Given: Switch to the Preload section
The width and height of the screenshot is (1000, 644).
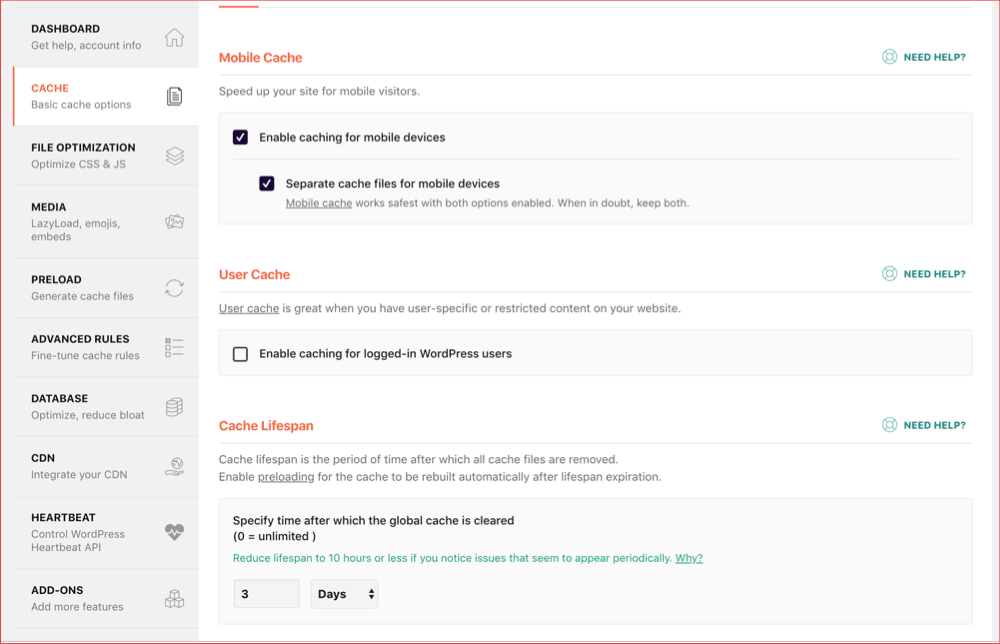Looking at the screenshot, I should coord(106,288).
